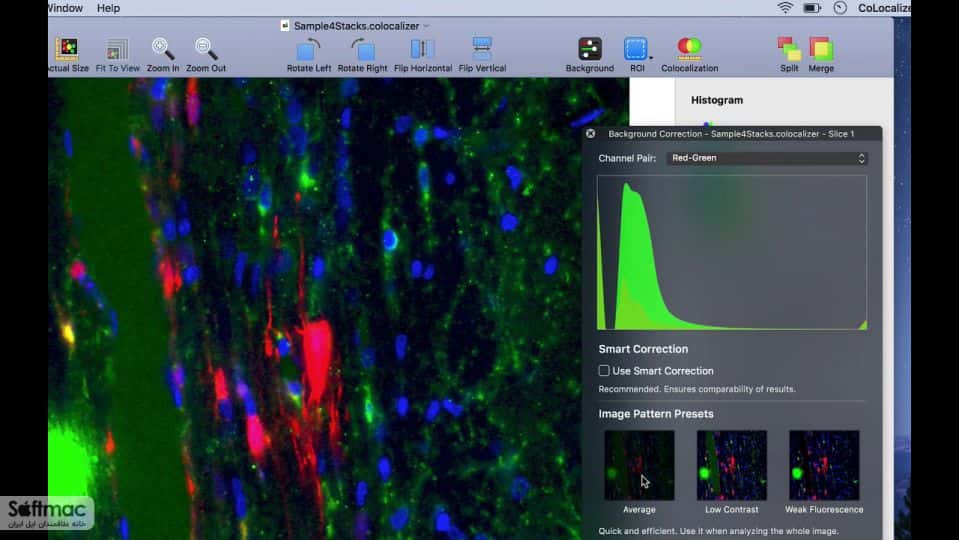
Task: Select the Fit To View icon
Action: click(x=117, y=50)
